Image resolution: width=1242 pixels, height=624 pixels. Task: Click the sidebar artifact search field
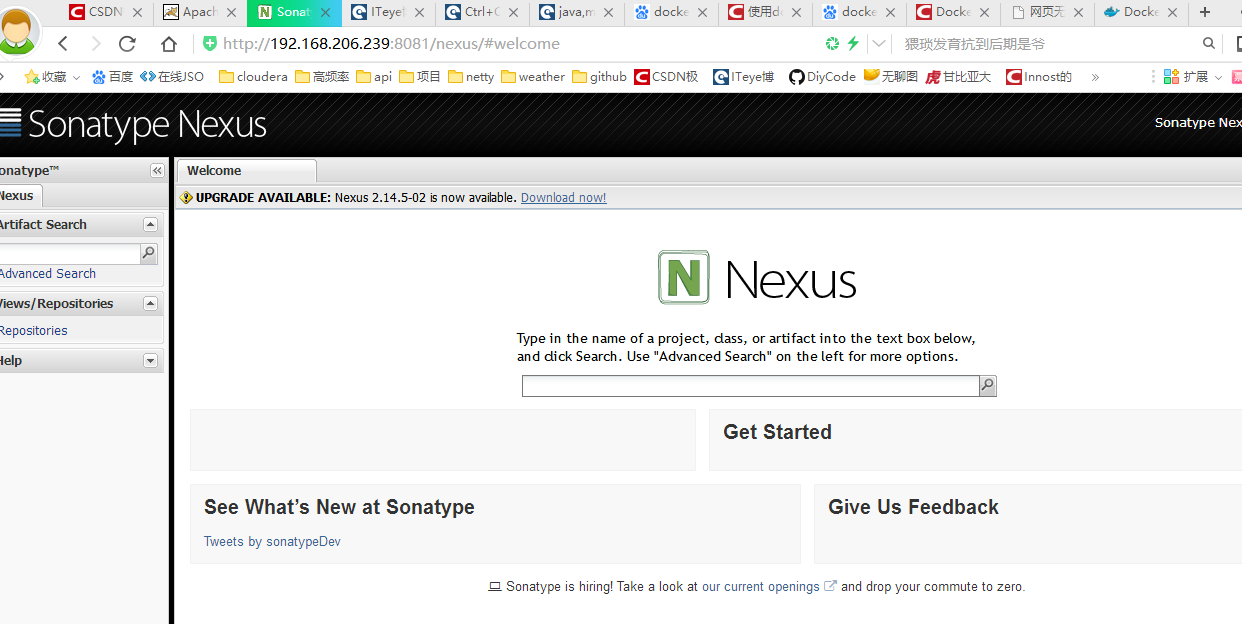pos(69,254)
